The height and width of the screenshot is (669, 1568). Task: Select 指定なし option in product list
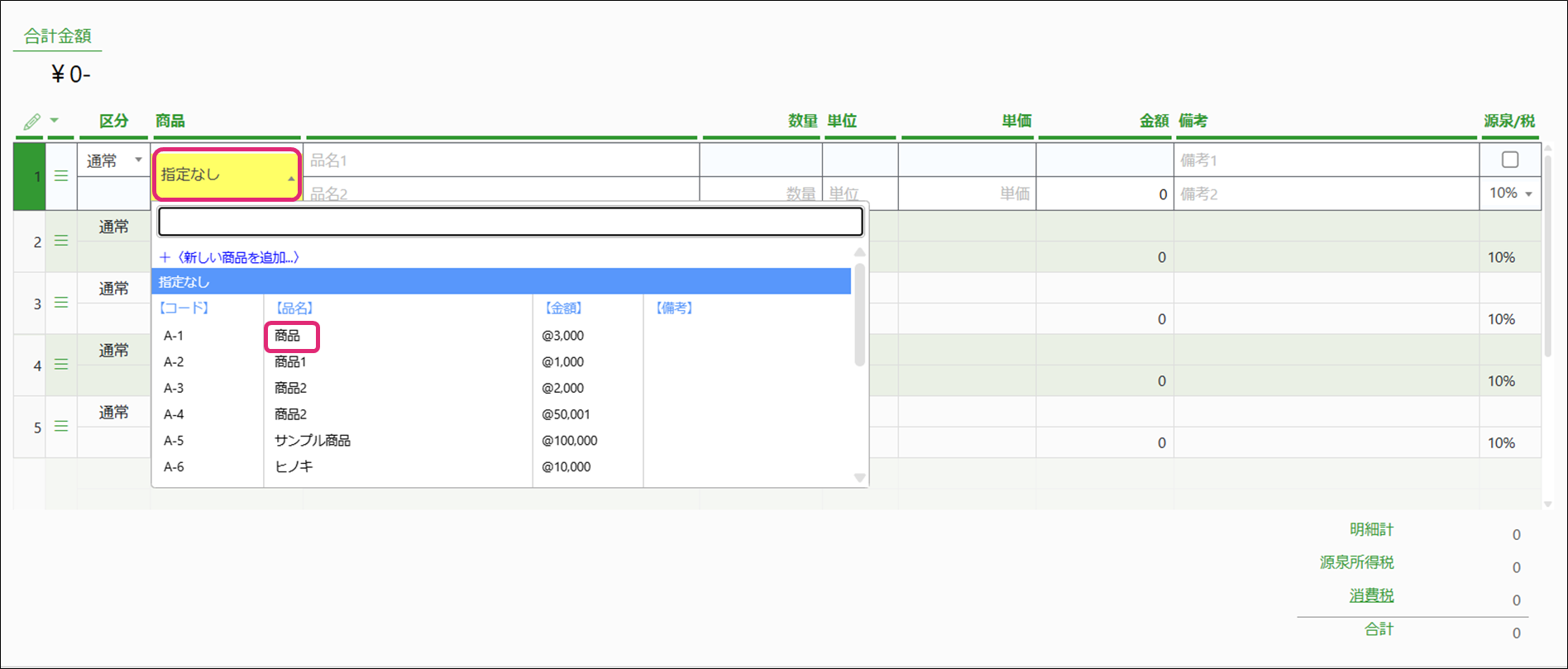click(500, 282)
